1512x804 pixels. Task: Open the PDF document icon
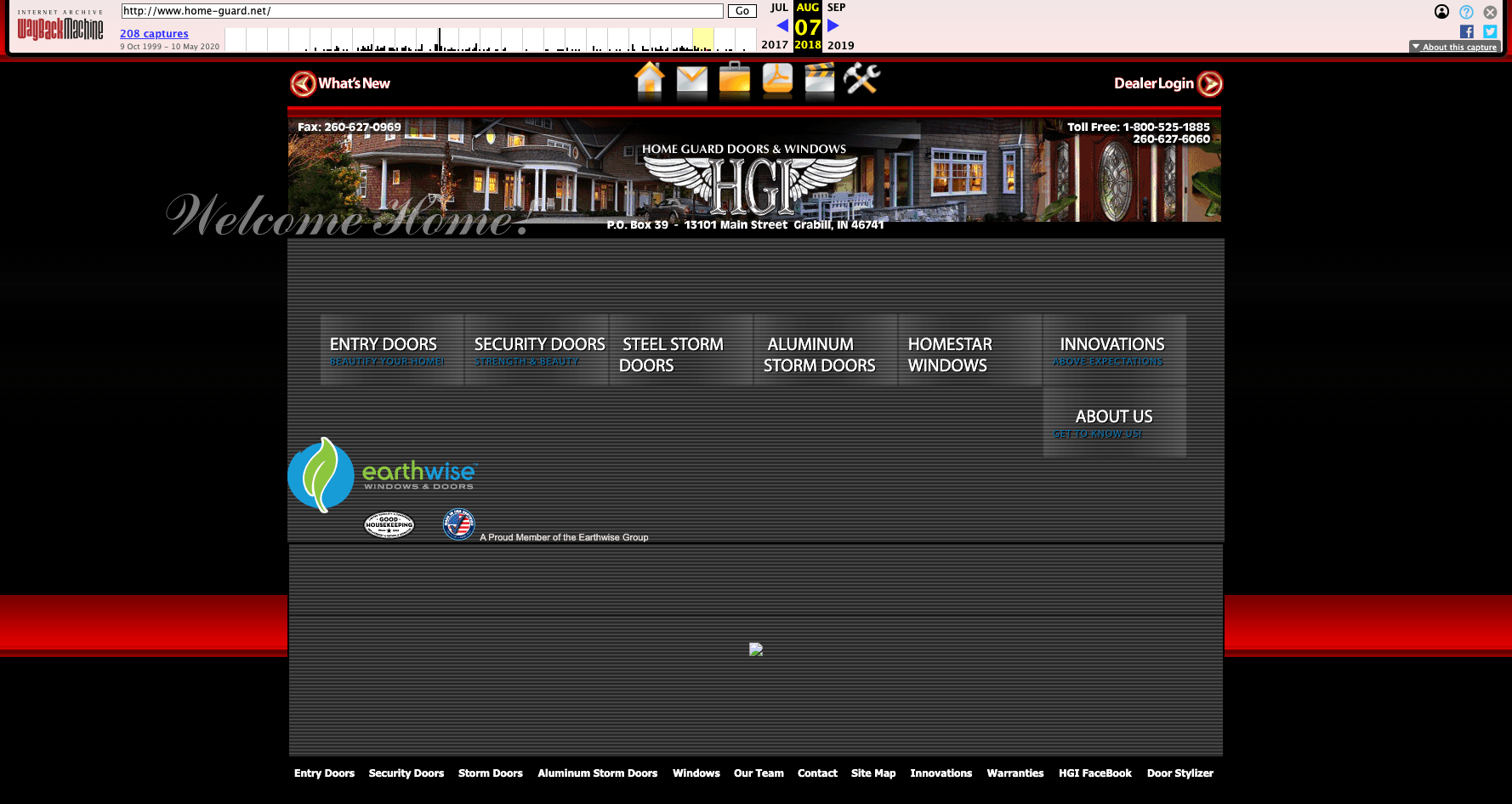click(x=777, y=78)
